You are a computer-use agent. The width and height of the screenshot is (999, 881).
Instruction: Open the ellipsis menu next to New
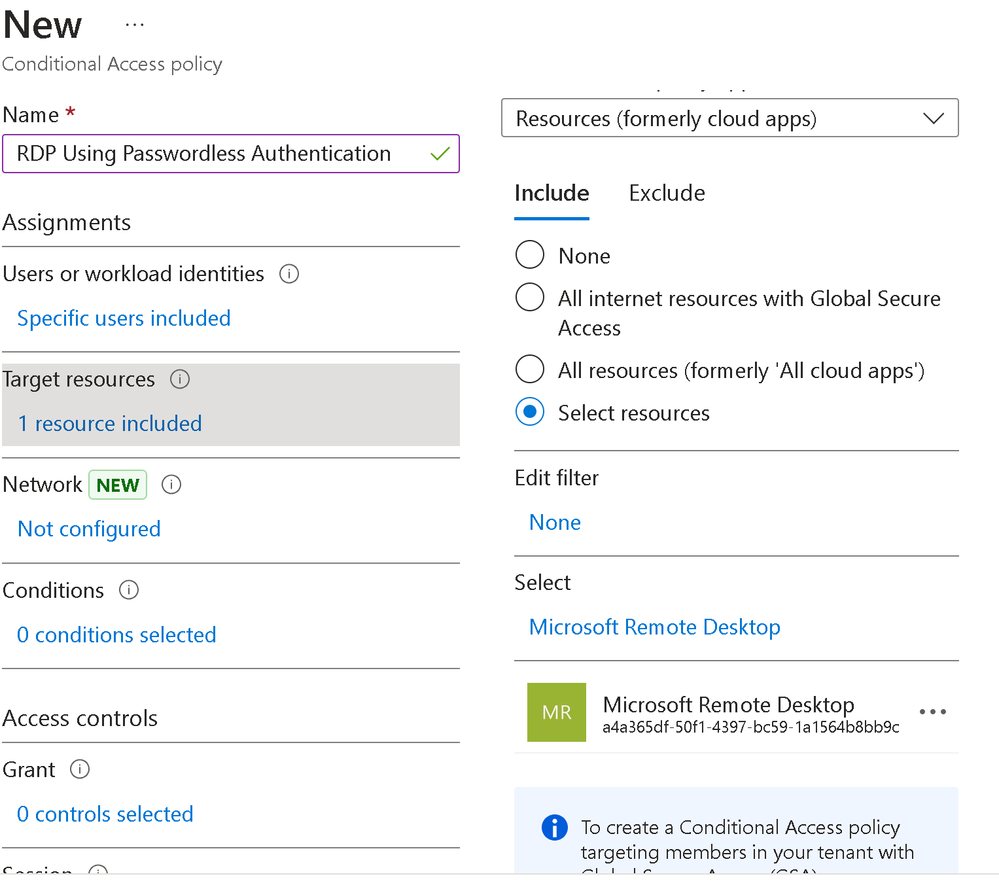pos(134,25)
